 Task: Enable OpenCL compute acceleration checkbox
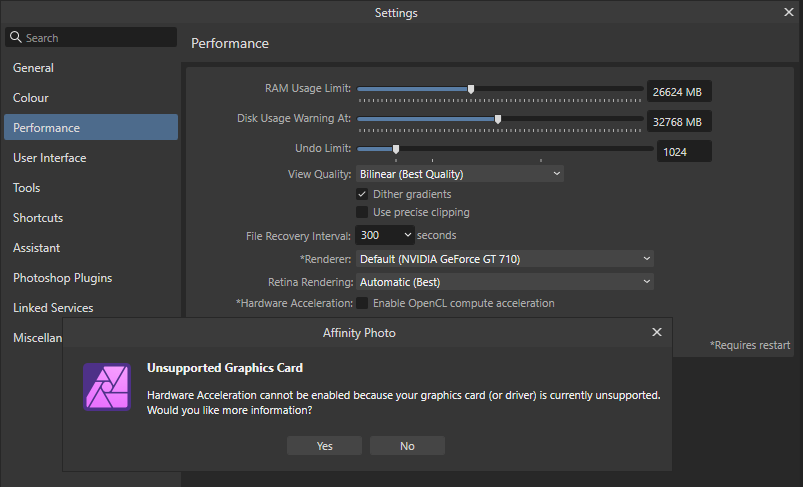pyautogui.click(x=362, y=303)
